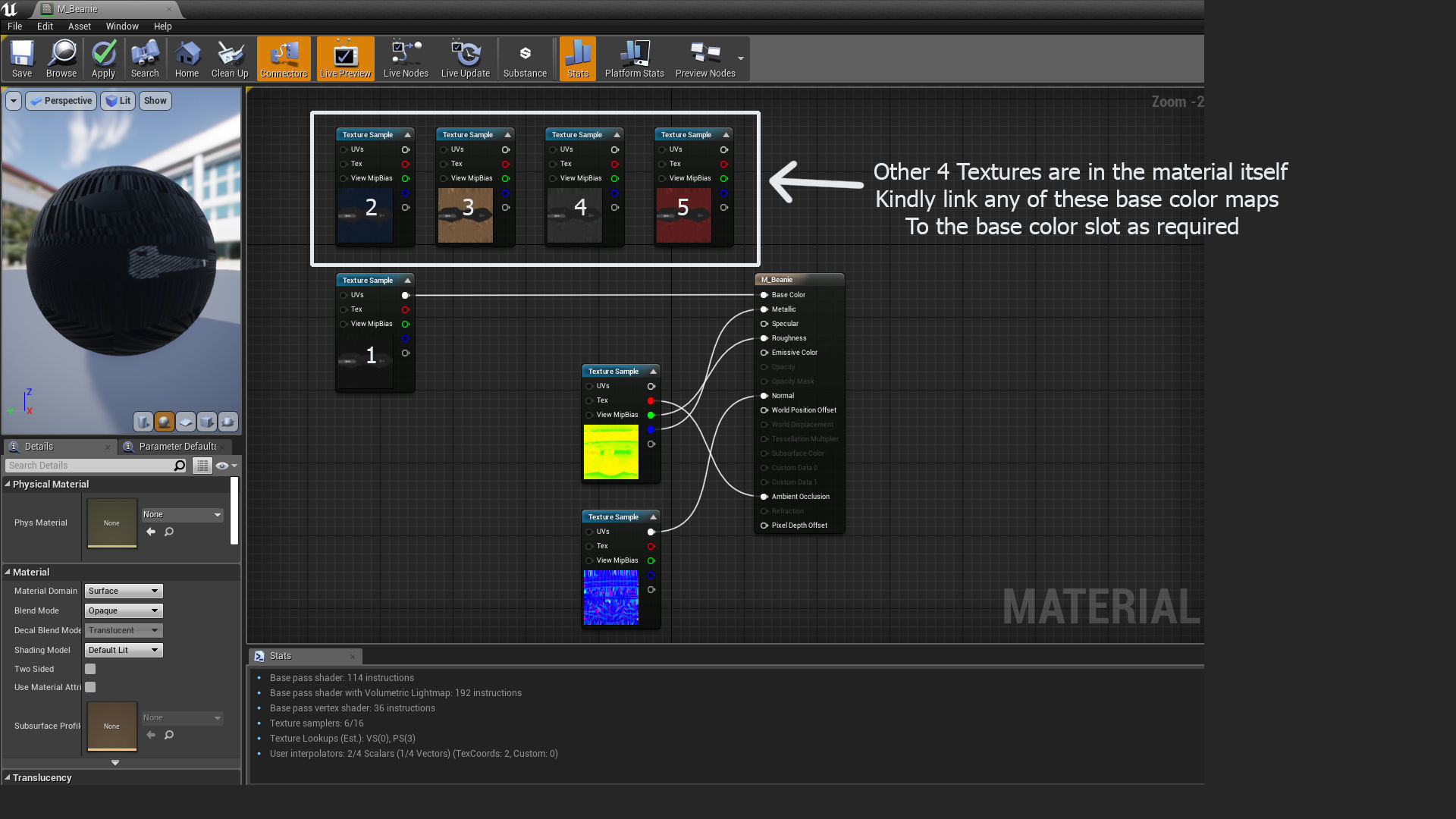Click the Show viewport button

click(x=155, y=101)
